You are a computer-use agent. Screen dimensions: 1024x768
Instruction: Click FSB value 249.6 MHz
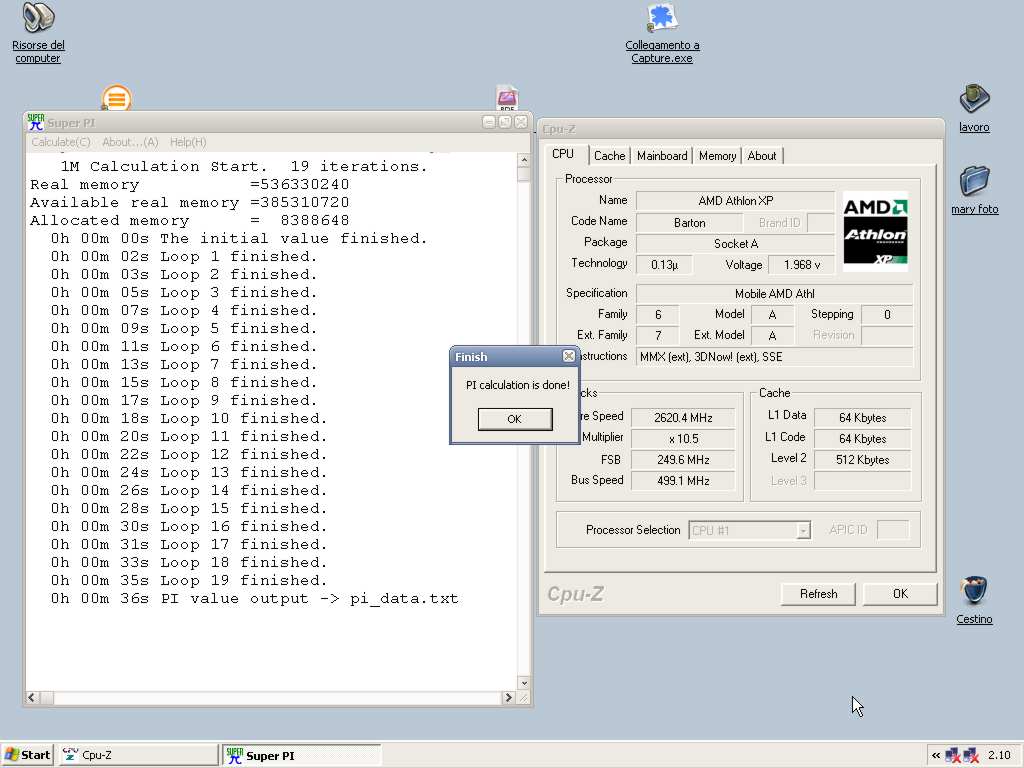click(x=683, y=460)
